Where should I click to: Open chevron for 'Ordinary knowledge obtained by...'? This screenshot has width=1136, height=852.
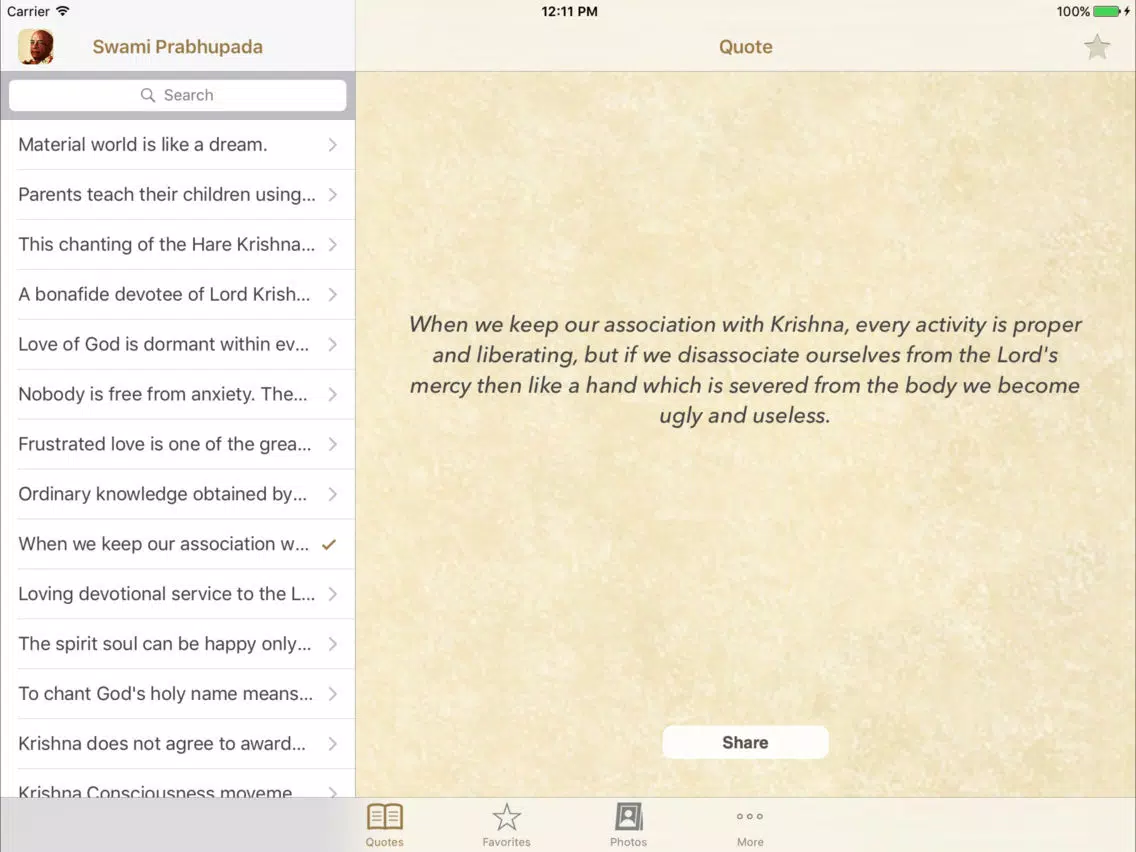[x=333, y=494]
